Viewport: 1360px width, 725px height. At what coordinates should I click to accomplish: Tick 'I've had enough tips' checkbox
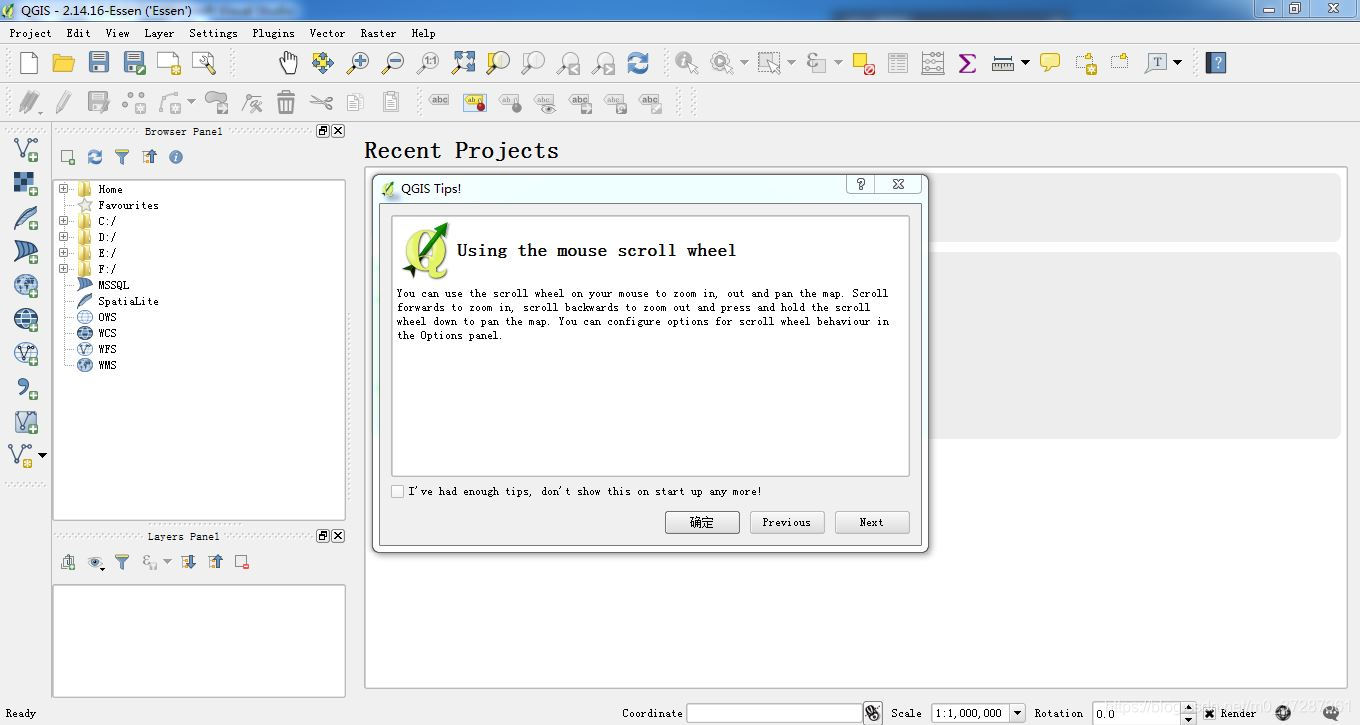coord(398,491)
